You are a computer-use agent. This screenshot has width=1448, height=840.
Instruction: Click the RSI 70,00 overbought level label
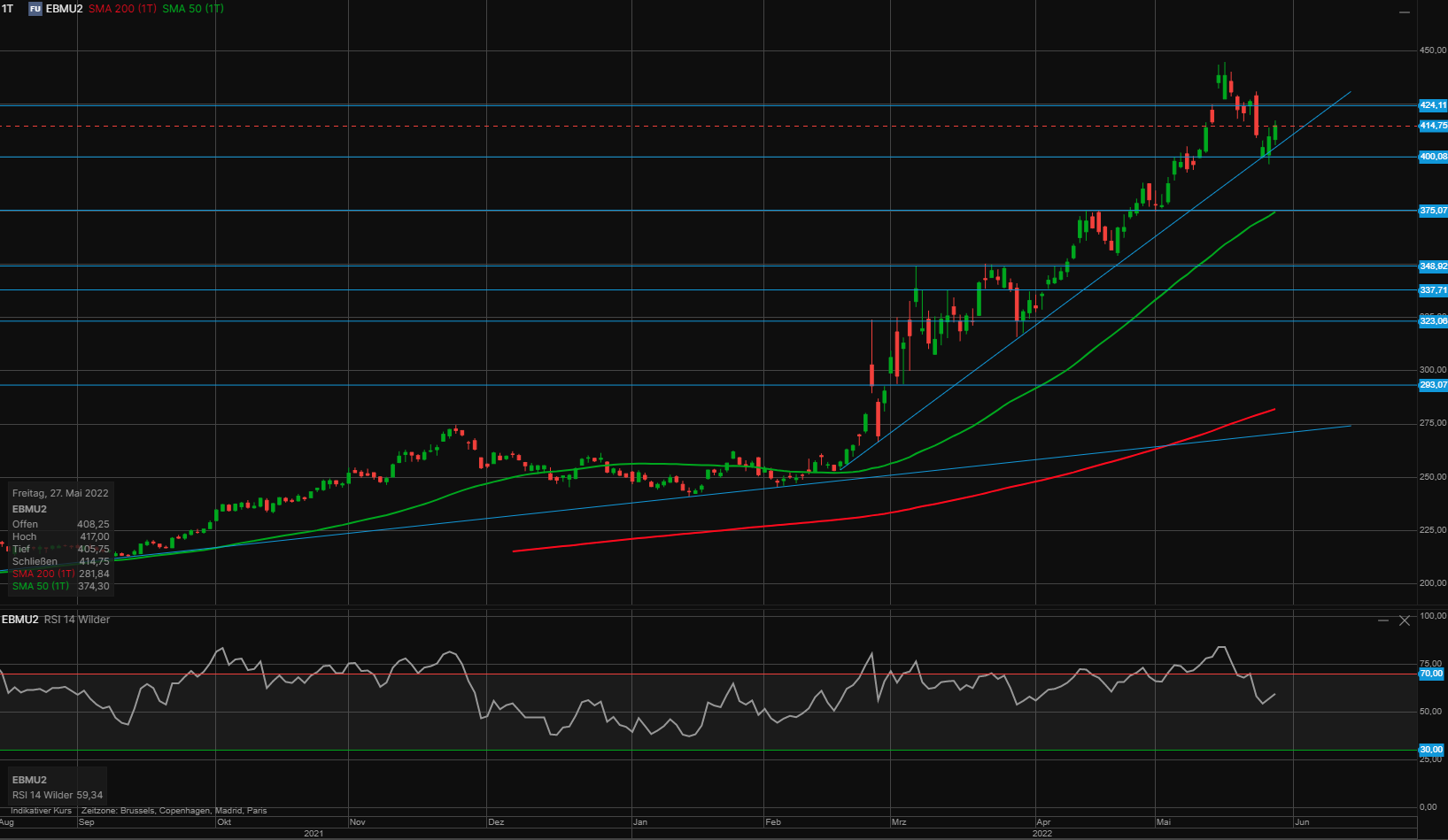[1431, 674]
